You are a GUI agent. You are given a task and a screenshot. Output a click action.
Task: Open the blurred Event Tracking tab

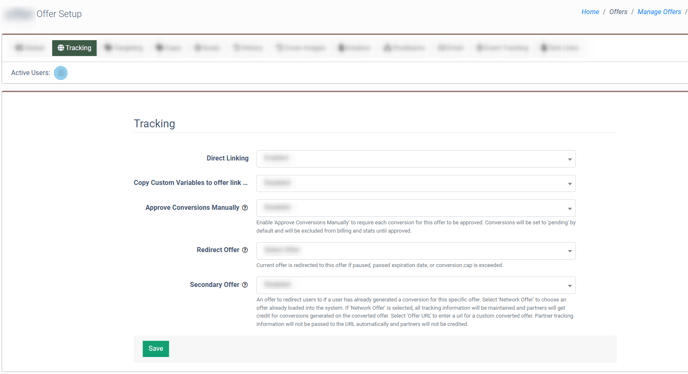[x=502, y=48]
